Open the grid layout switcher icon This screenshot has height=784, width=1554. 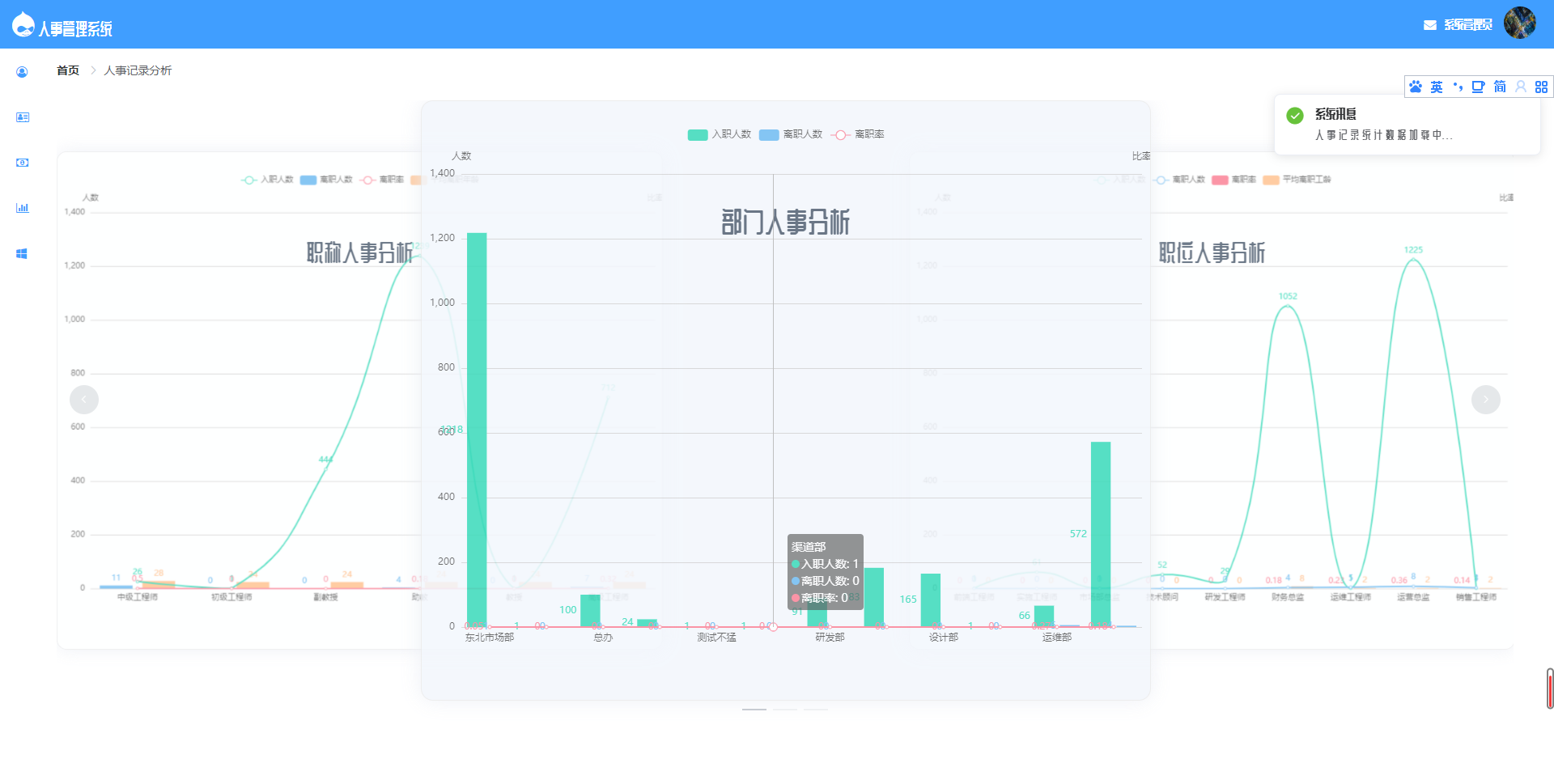click(1542, 87)
